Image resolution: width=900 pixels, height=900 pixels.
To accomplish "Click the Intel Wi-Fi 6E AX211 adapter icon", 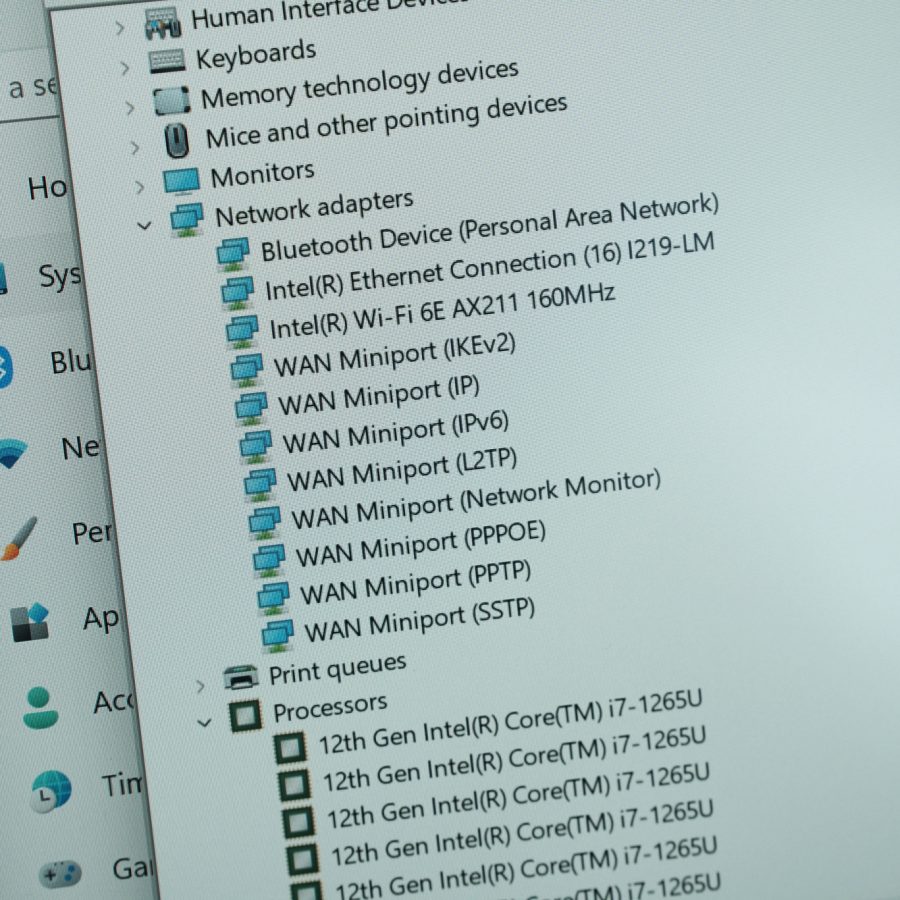I will [242, 332].
